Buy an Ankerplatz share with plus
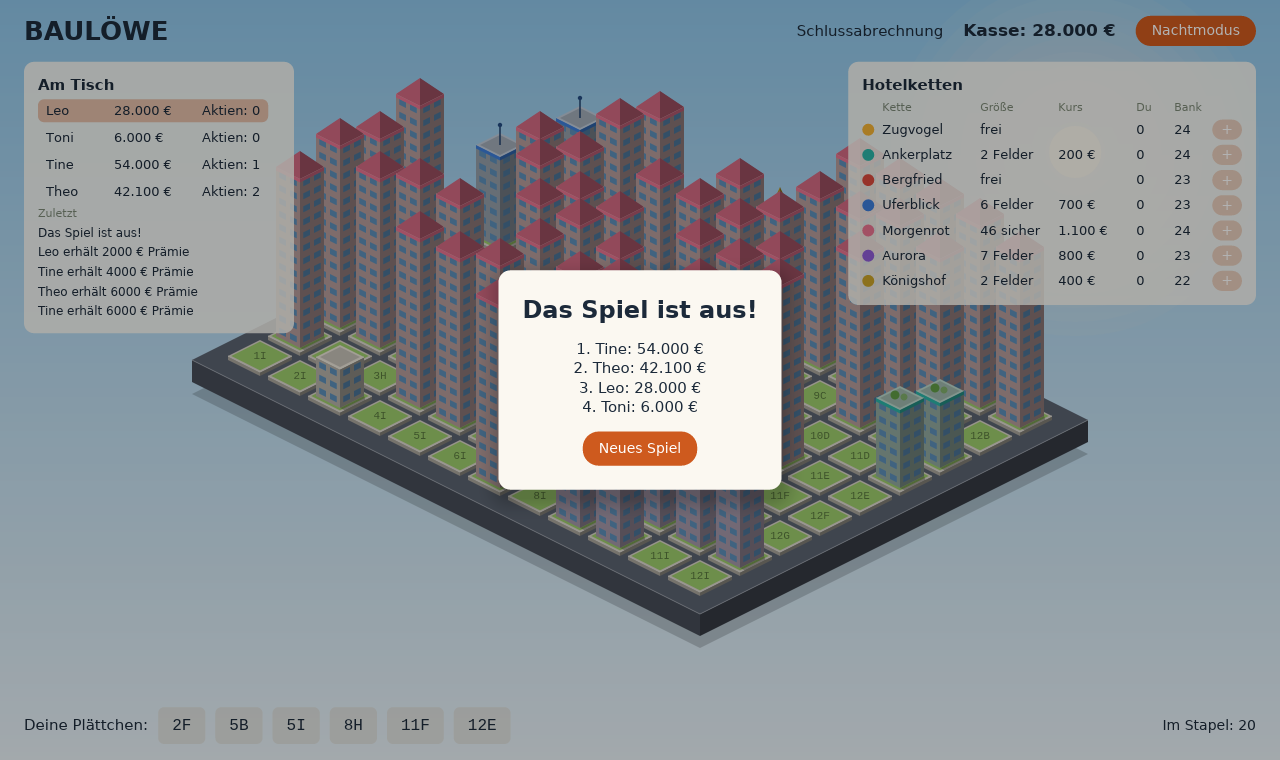This screenshot has height=760, width=1280. click(x=1227, y=155)
